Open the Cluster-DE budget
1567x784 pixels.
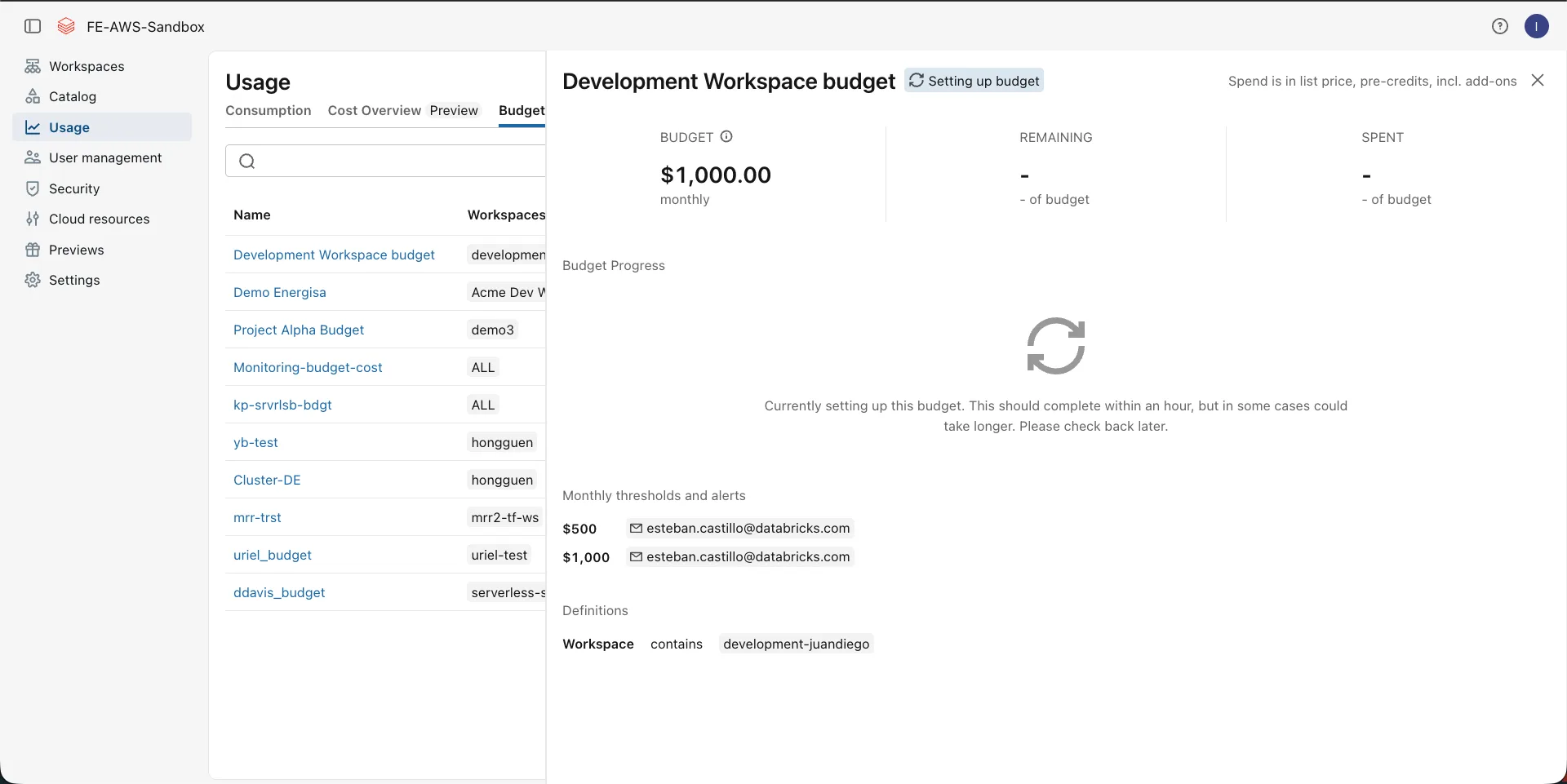[x=267, y=480]
